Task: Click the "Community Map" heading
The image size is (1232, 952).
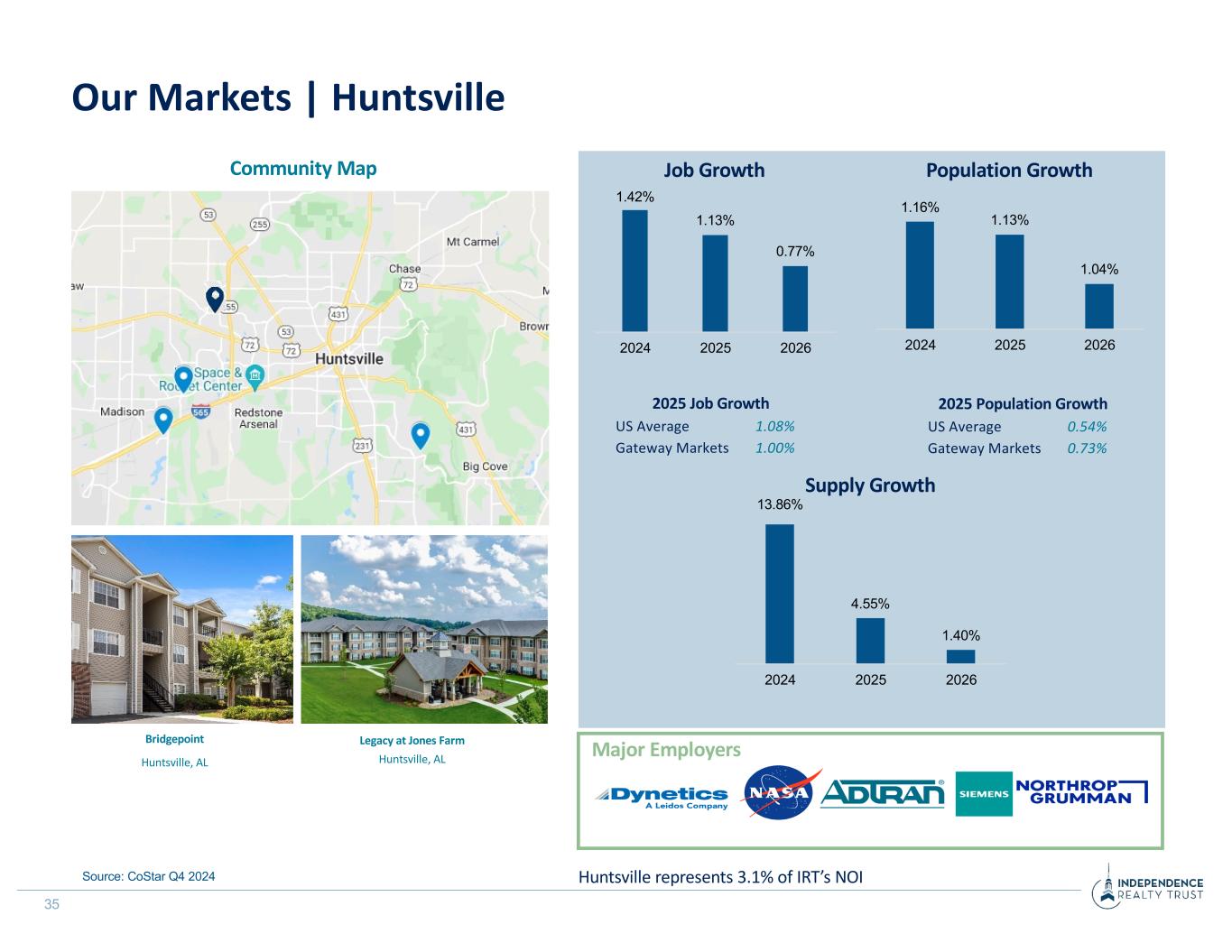Action: point(303,169)
